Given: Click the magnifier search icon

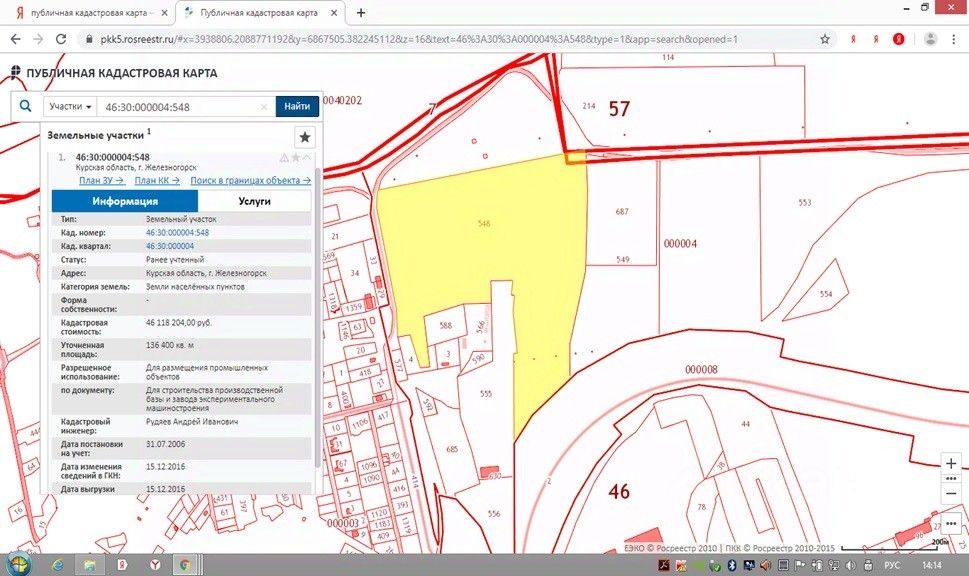Looking at the screenshot, I should tap(25, 106).
